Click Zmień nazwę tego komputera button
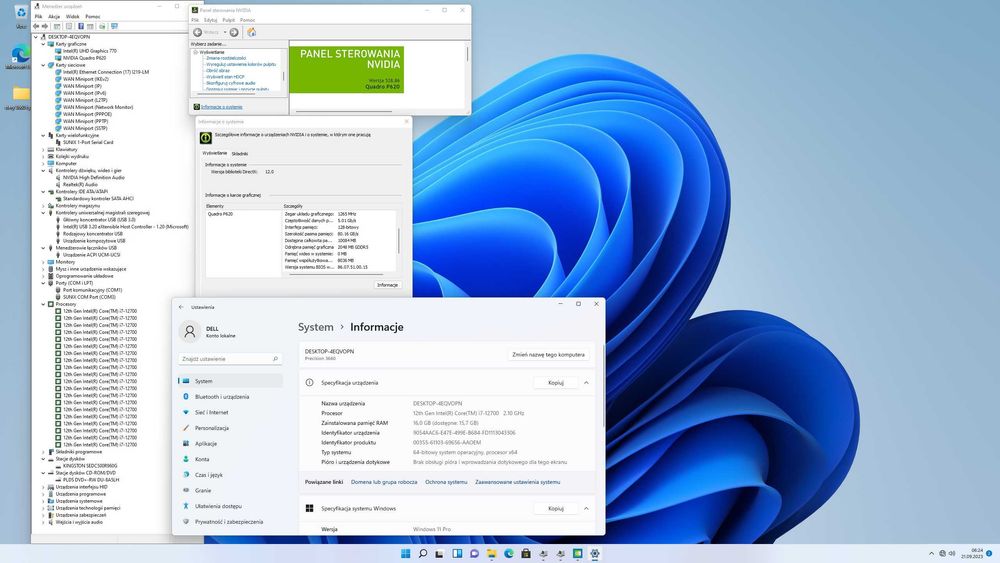 point(548,355)
